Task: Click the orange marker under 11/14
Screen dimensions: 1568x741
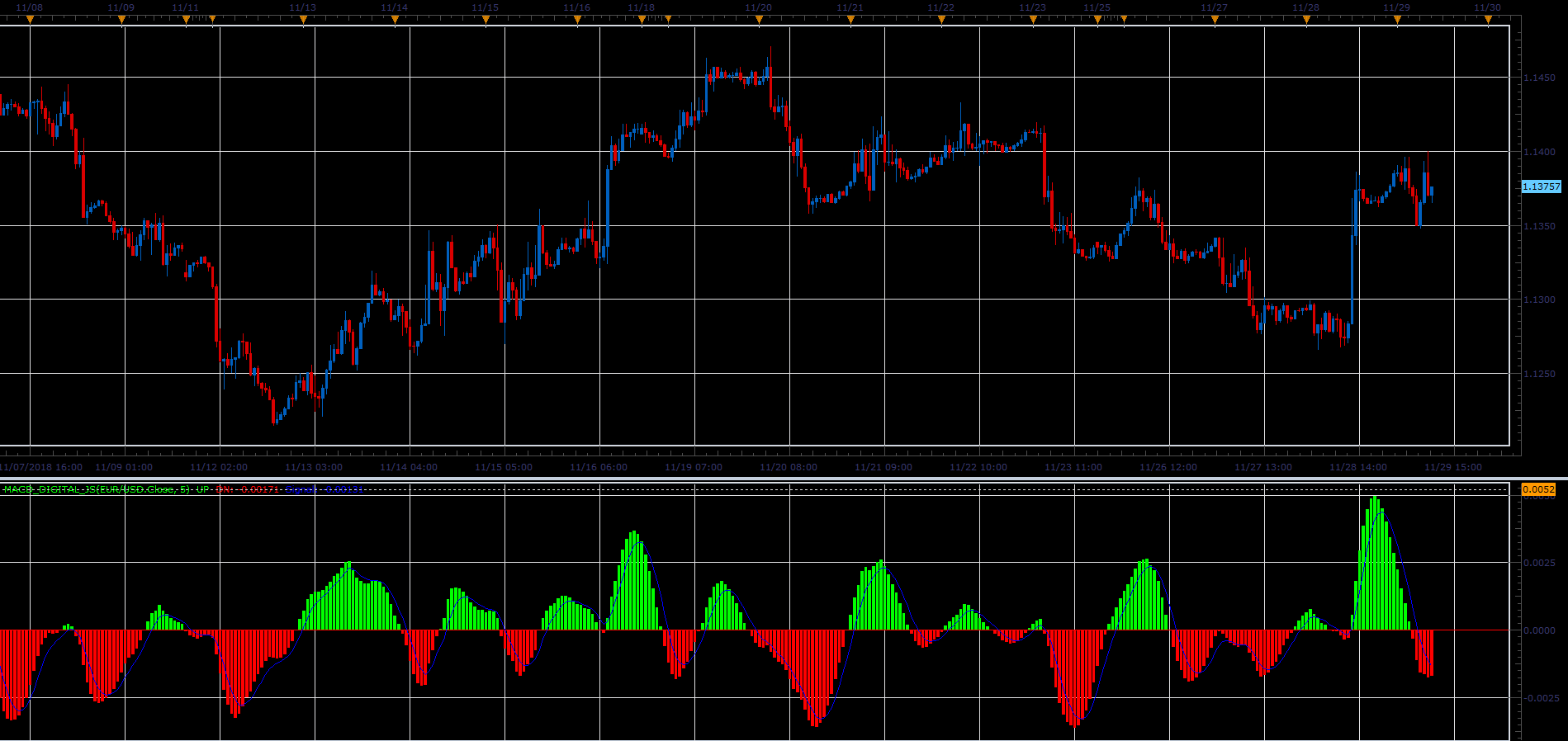Action: 395,20
